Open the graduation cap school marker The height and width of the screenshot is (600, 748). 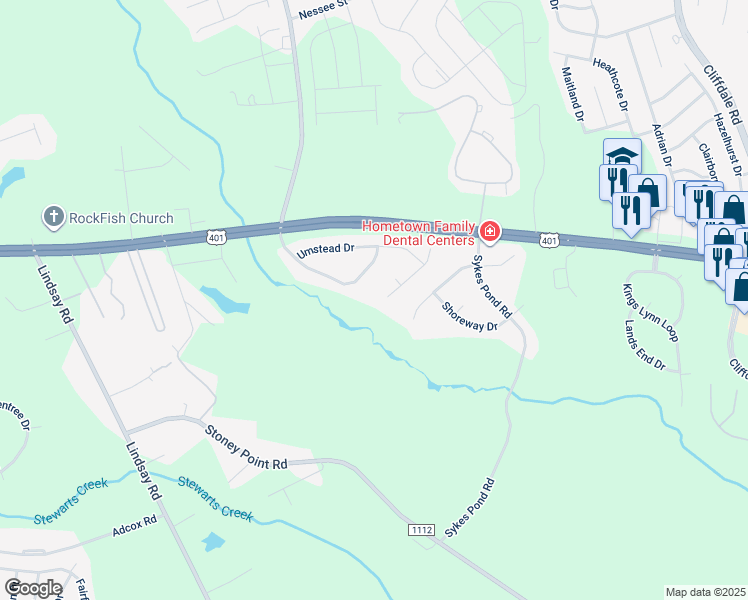[622, 153]
